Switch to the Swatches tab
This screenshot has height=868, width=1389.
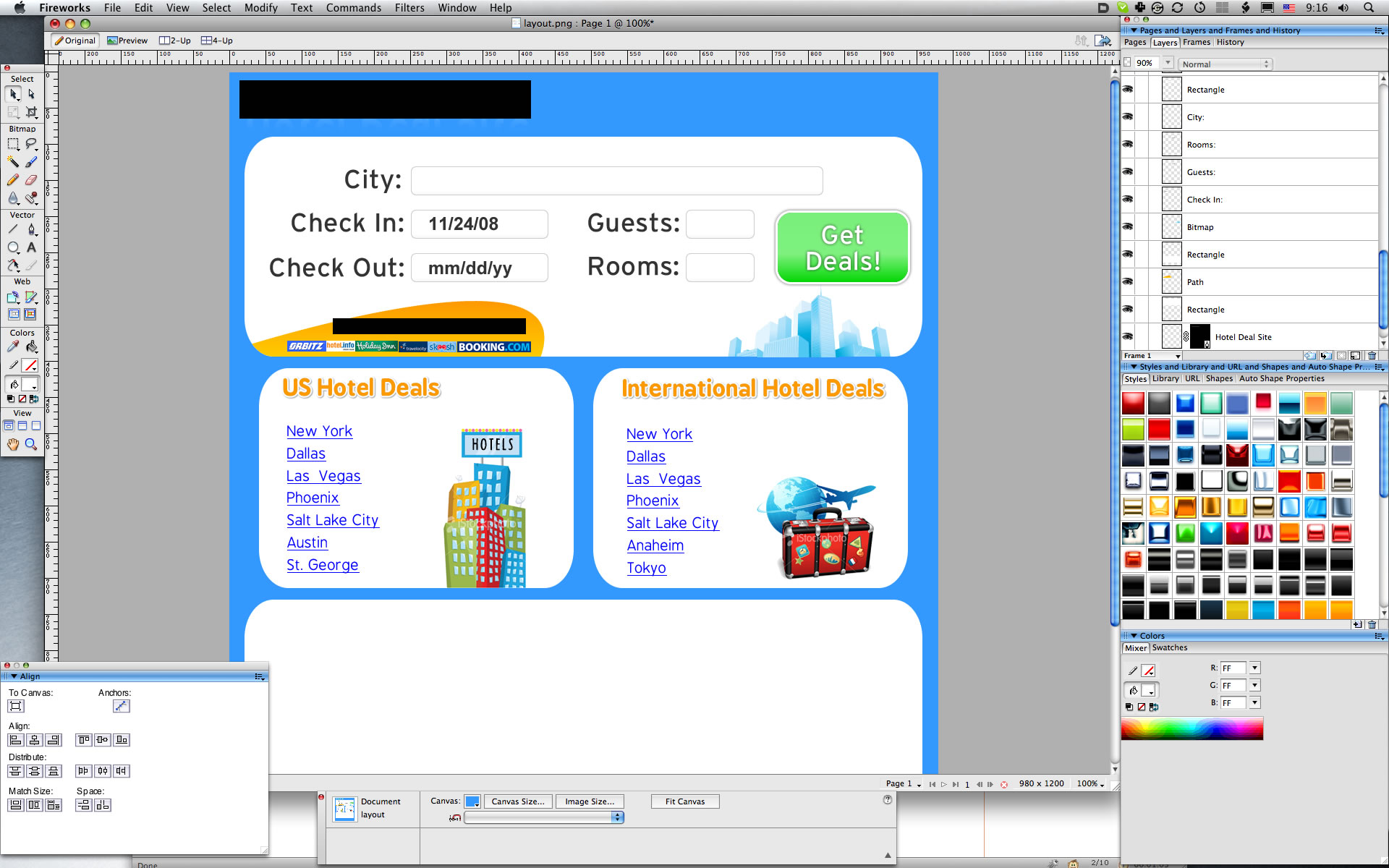tap(1169, 648)
